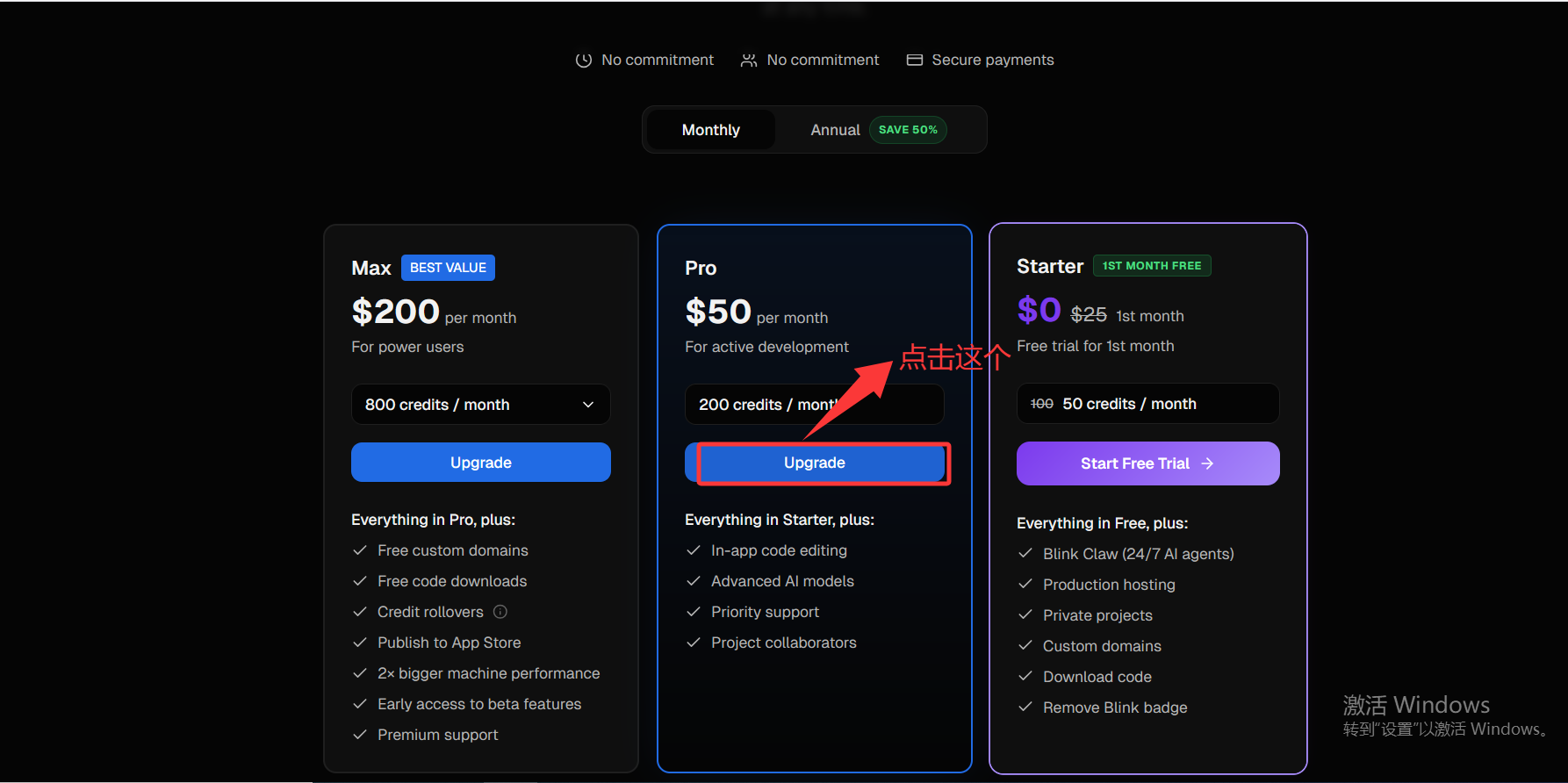The image size is (1568, 783).
Task: Click the checkmark beside In-app code editing
Action: (693, 550)
